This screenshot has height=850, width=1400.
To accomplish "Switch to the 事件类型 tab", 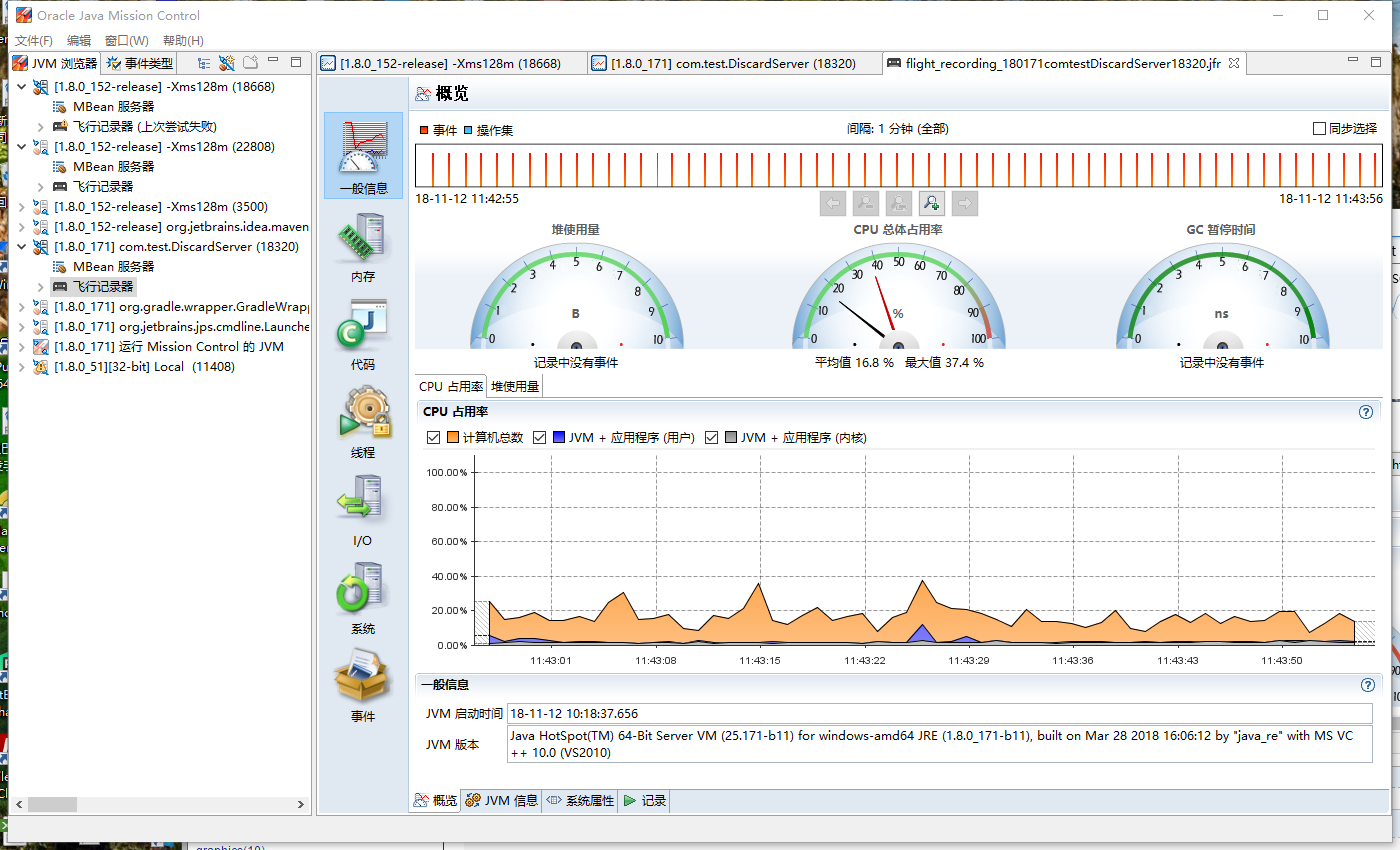I will [x=140, y=63].
